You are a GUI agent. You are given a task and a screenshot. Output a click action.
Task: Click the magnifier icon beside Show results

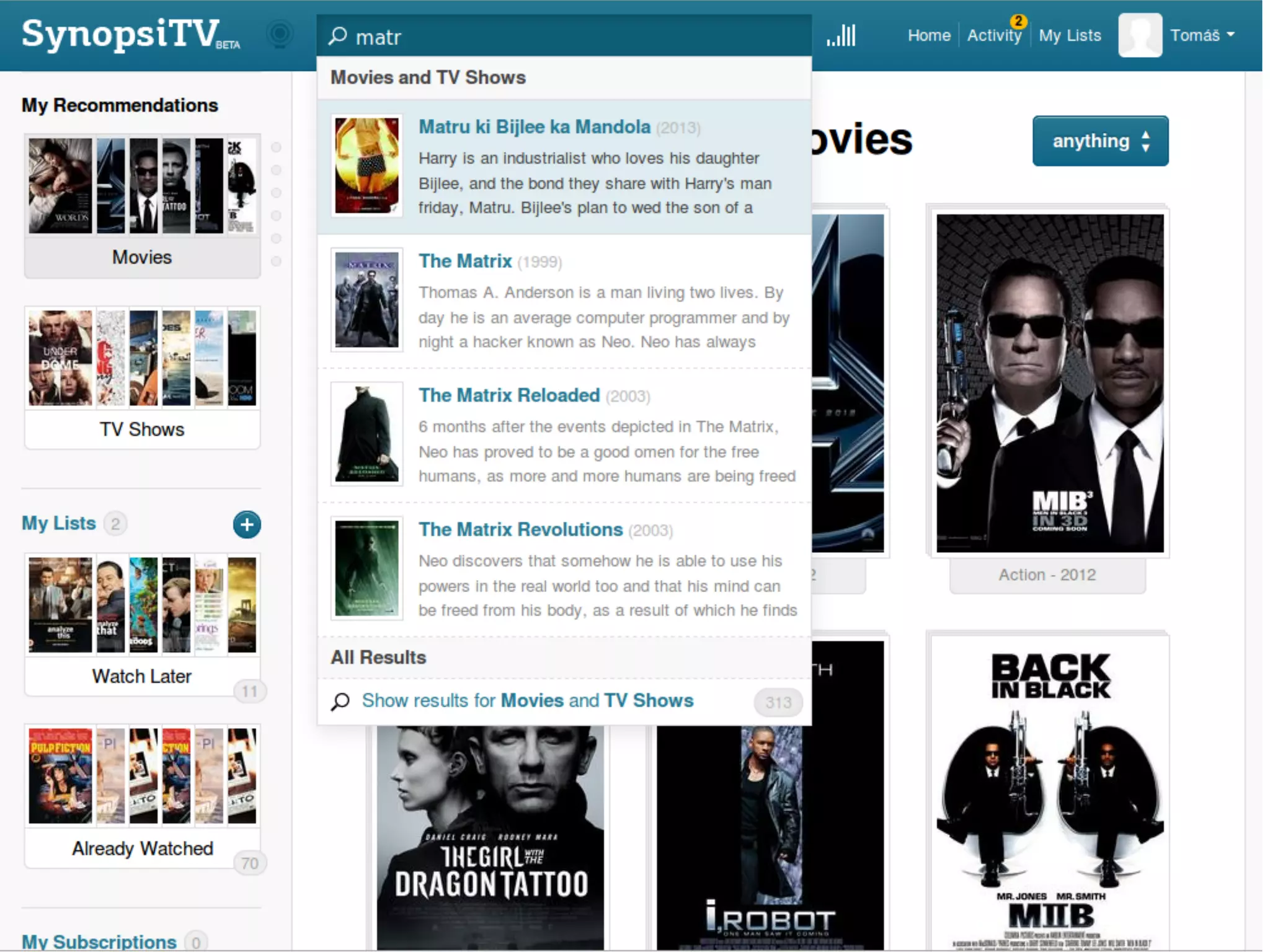pos(340,702)
